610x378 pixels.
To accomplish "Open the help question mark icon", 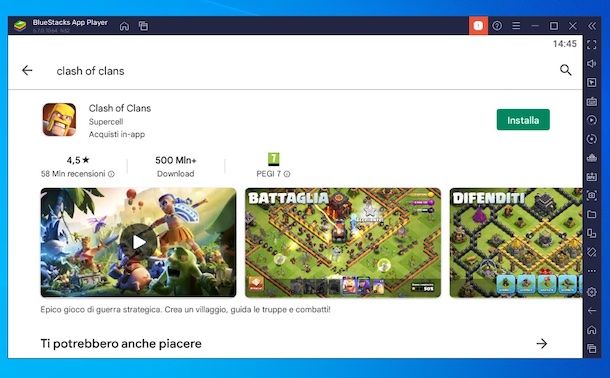I will 497,26.
